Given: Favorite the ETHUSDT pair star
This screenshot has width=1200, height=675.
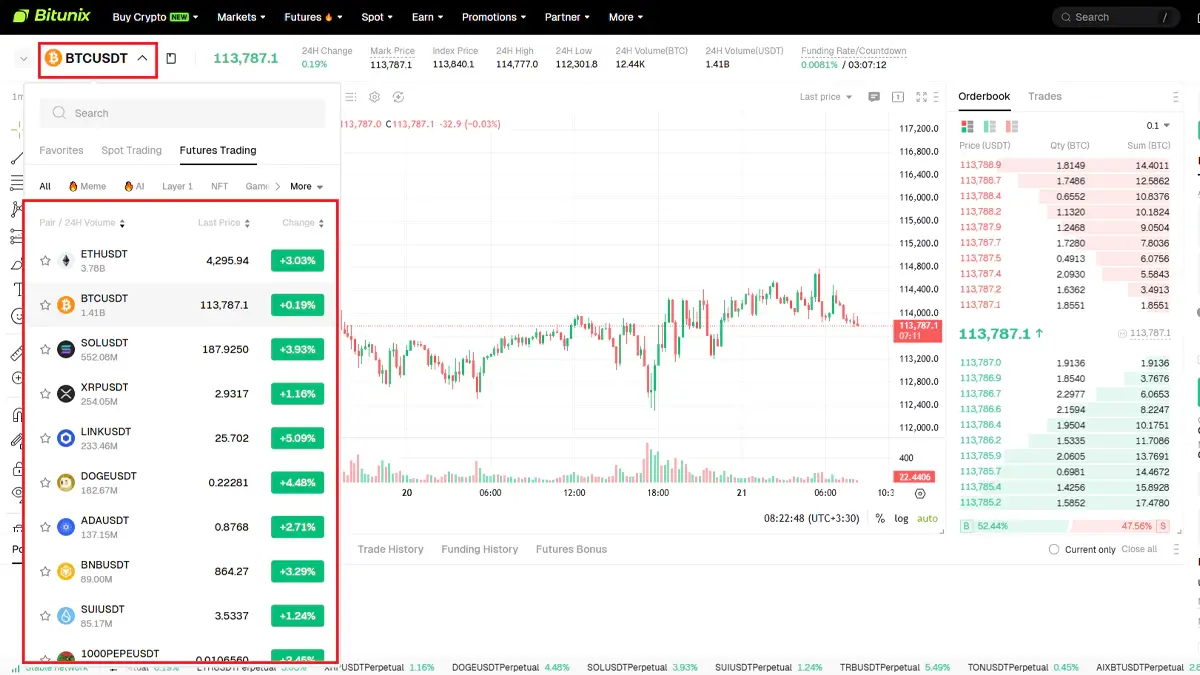Looking at the screenshot, I should 45,261.
